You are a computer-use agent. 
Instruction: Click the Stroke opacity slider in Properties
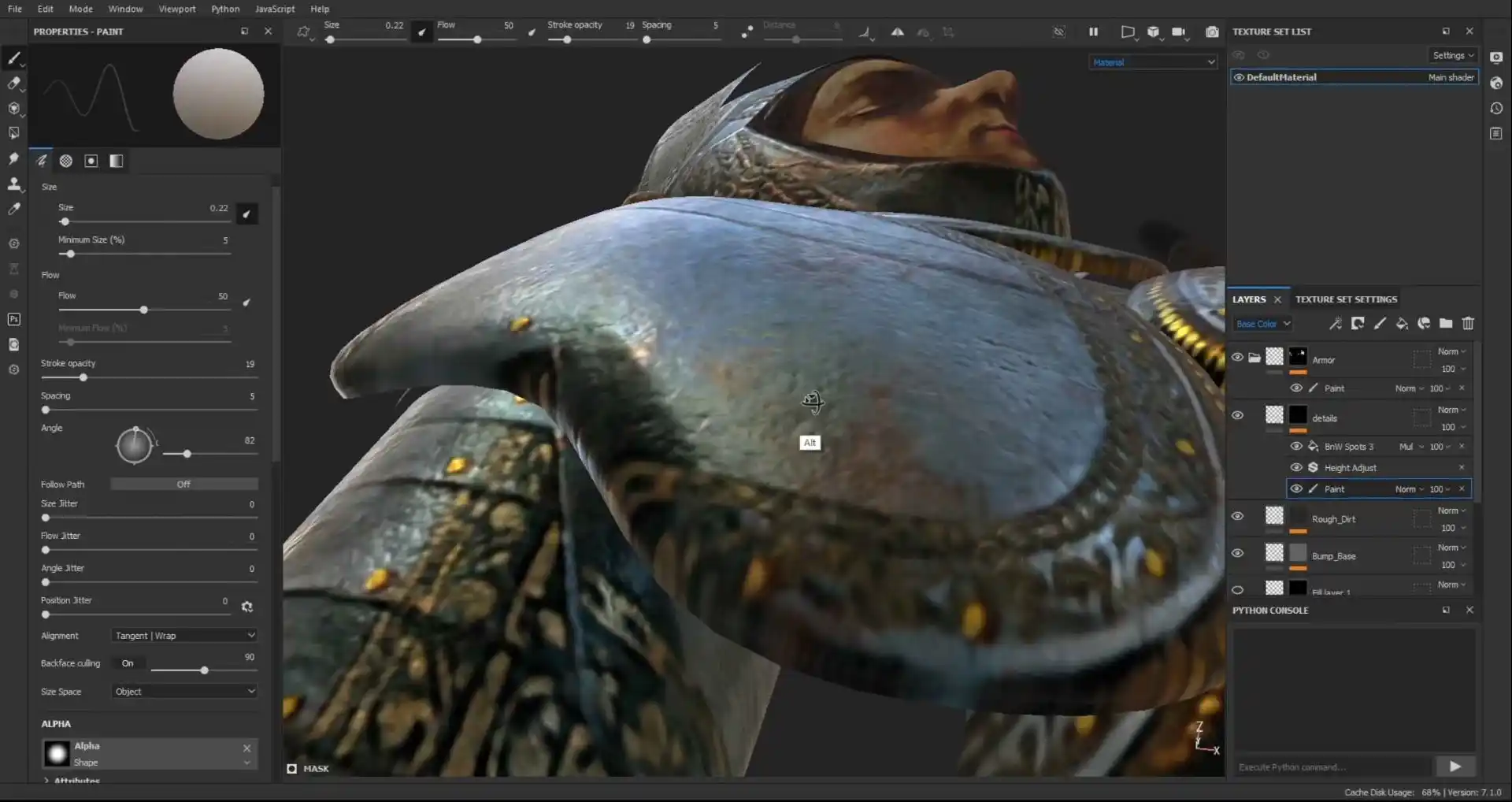tap(83, 378)
